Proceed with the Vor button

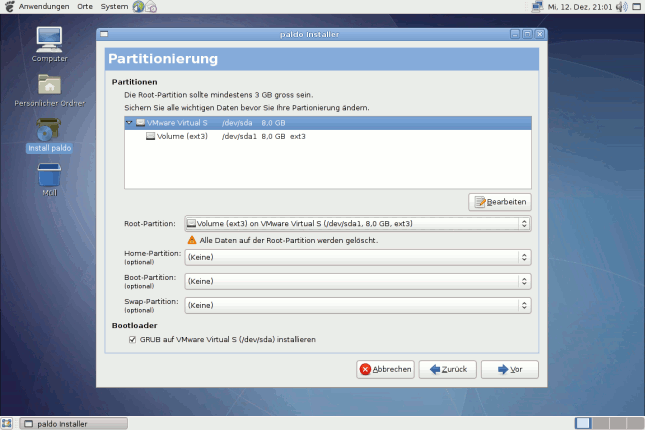510,370
